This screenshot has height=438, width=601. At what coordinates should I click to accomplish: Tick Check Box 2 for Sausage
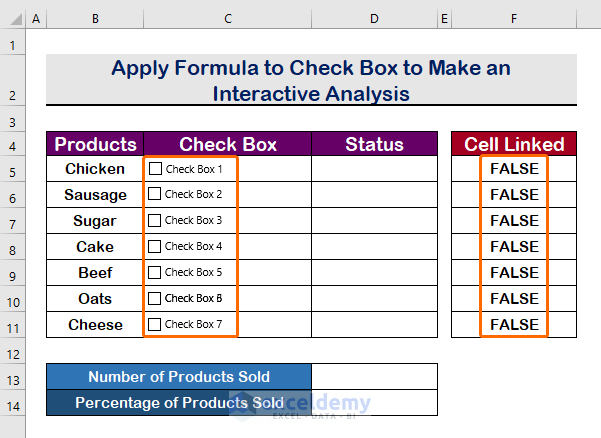(x=154, y=194)
